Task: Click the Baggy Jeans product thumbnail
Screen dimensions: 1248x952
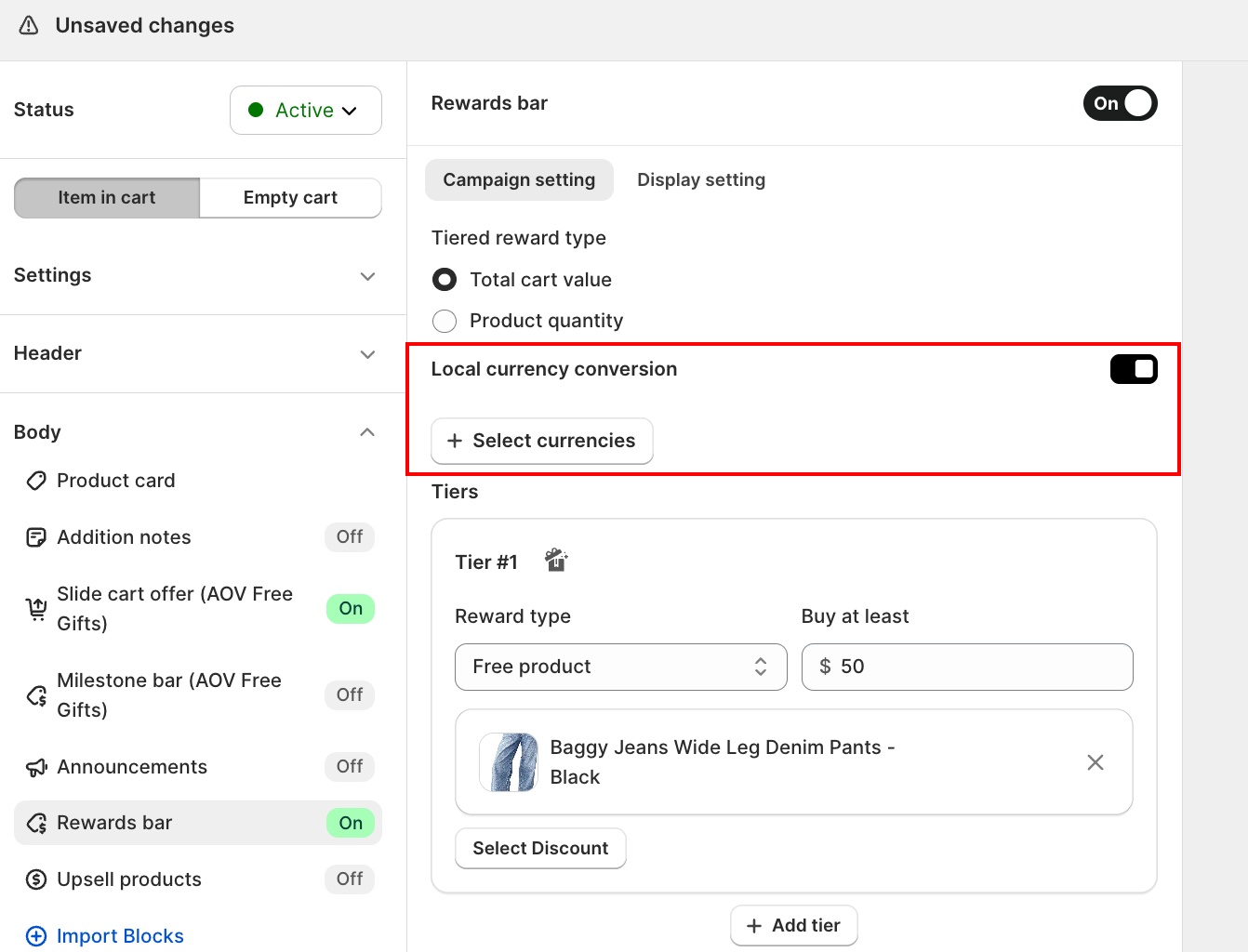Action: tap(509, 762)
